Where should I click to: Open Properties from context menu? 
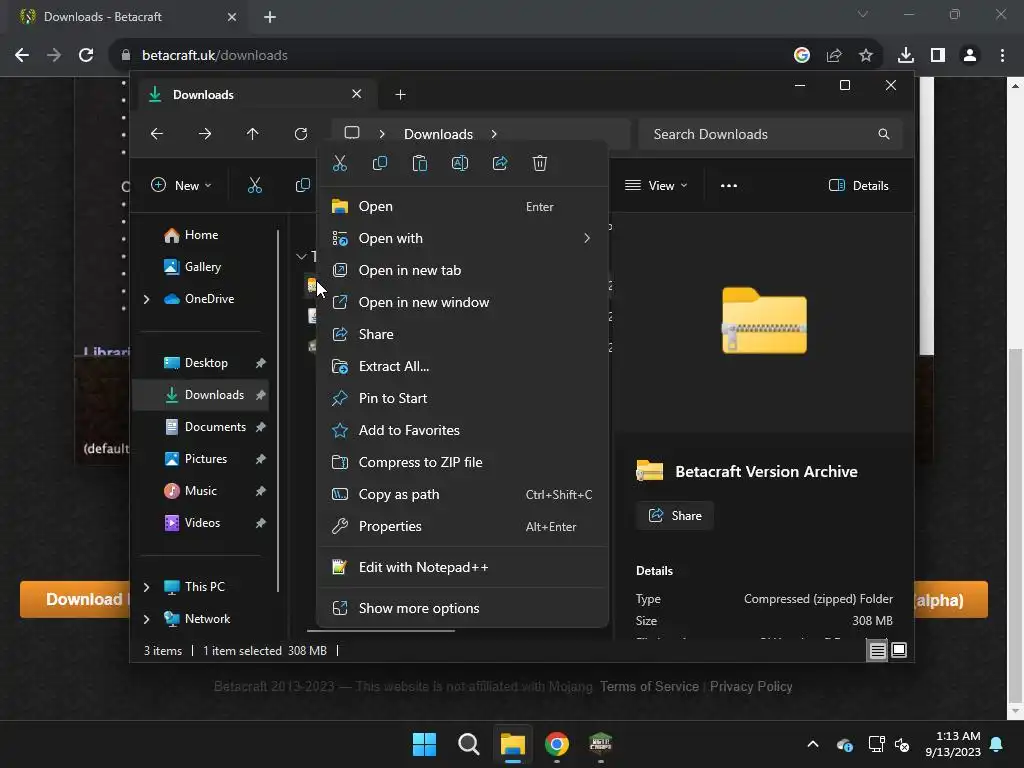click(x=462, y=526)
